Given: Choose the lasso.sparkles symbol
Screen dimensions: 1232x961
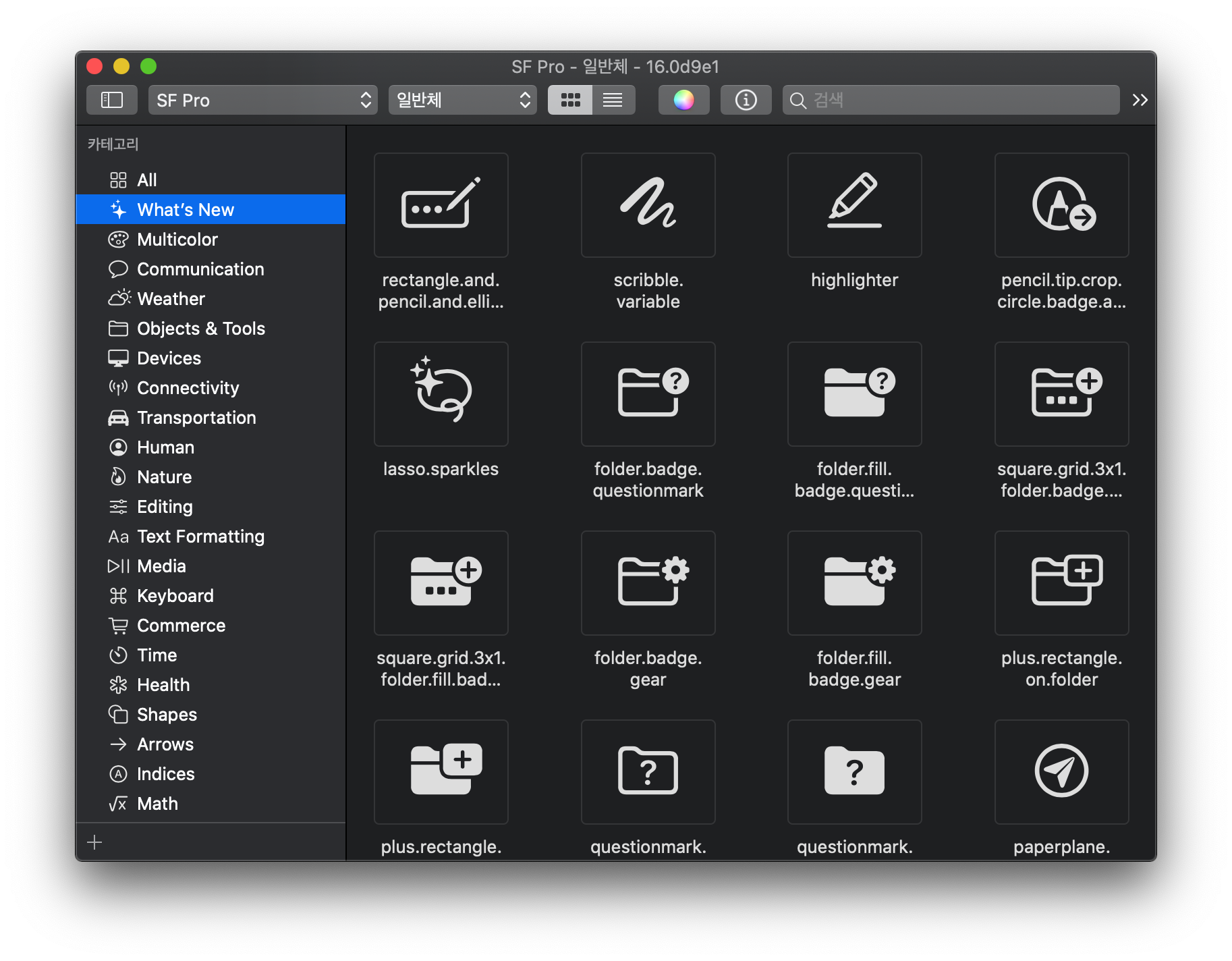Looking at the screenshot, I should (441, 394).
